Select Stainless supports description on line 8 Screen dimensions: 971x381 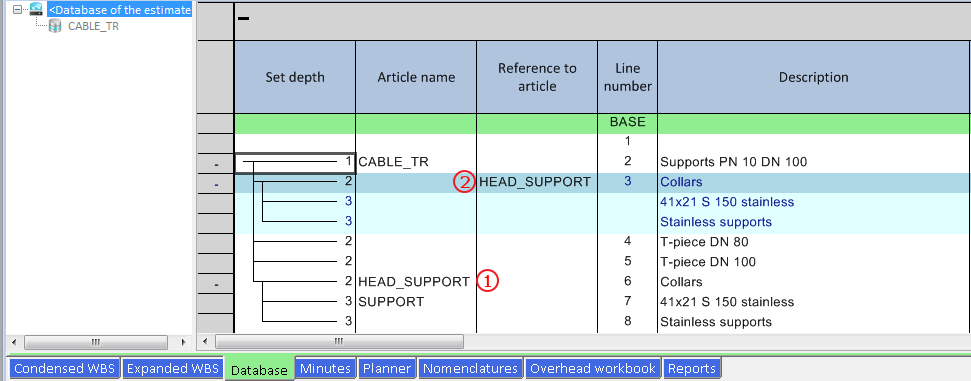[814, 322]
